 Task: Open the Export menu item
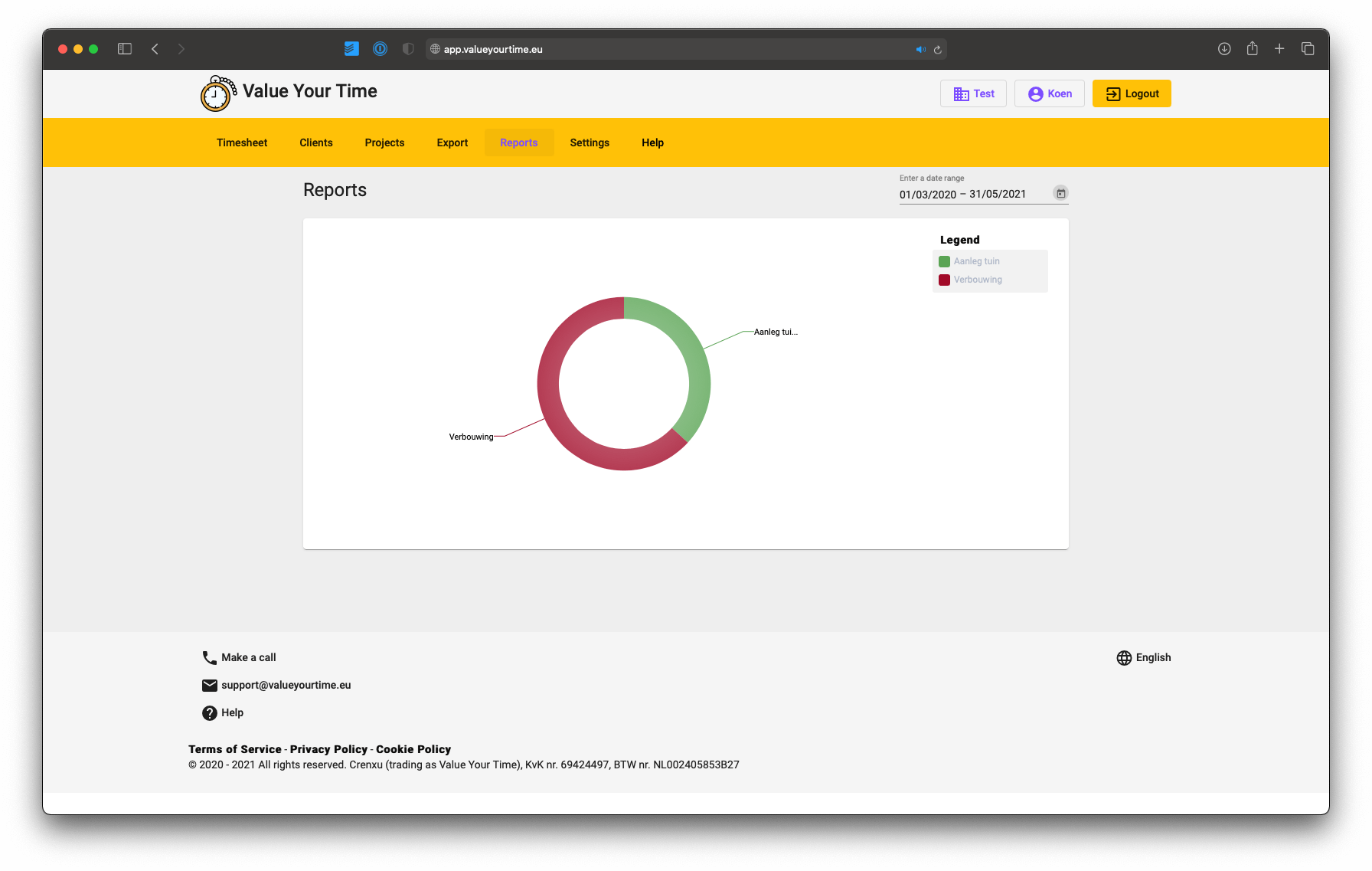pos(452,142)
